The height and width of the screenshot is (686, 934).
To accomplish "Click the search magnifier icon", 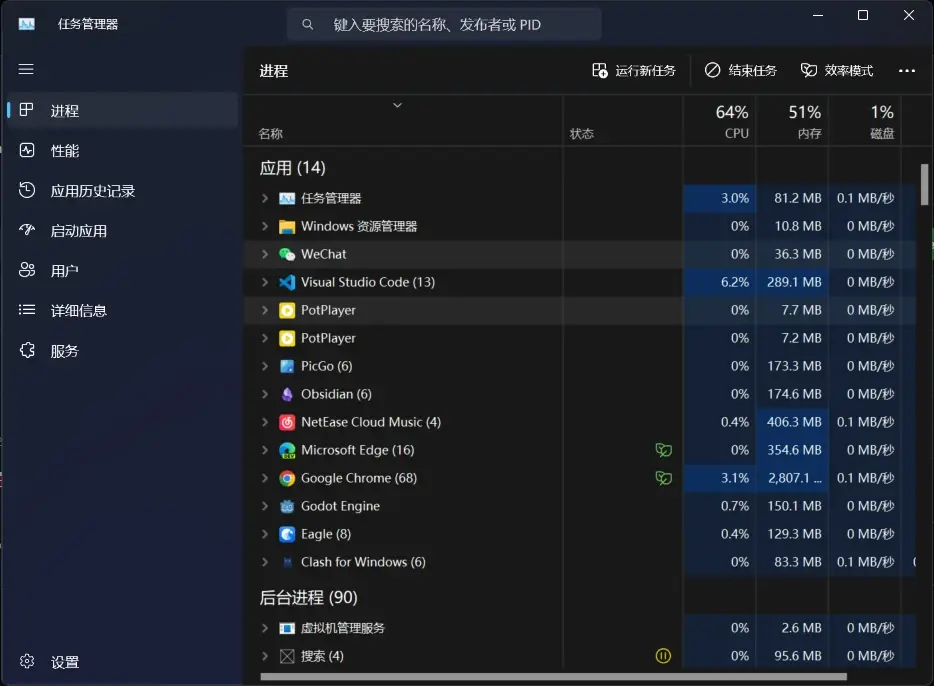I will (x=307, y=24).
